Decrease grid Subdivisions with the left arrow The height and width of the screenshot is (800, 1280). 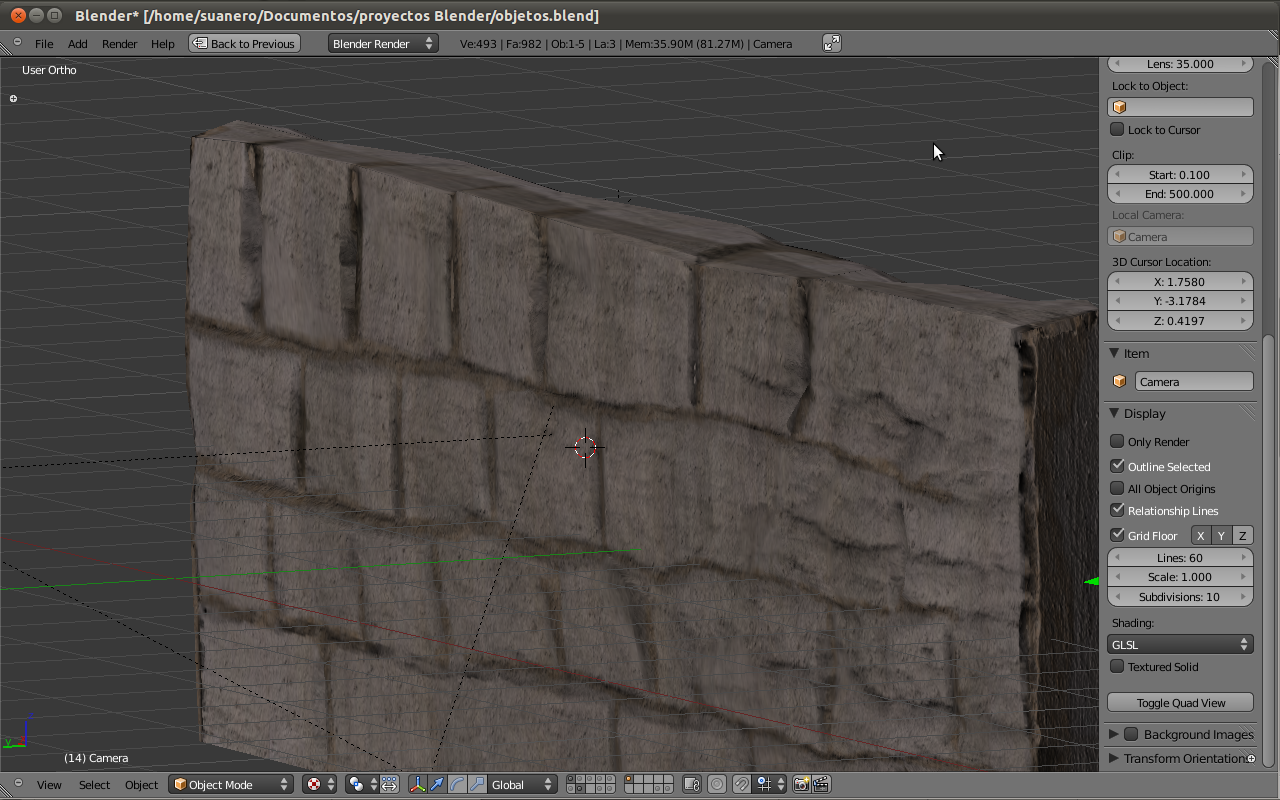pos(1117,596)
